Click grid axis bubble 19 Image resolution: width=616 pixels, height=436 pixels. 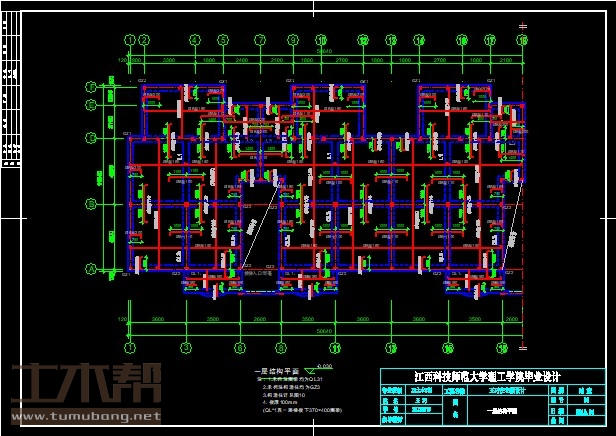pos(522,40)
